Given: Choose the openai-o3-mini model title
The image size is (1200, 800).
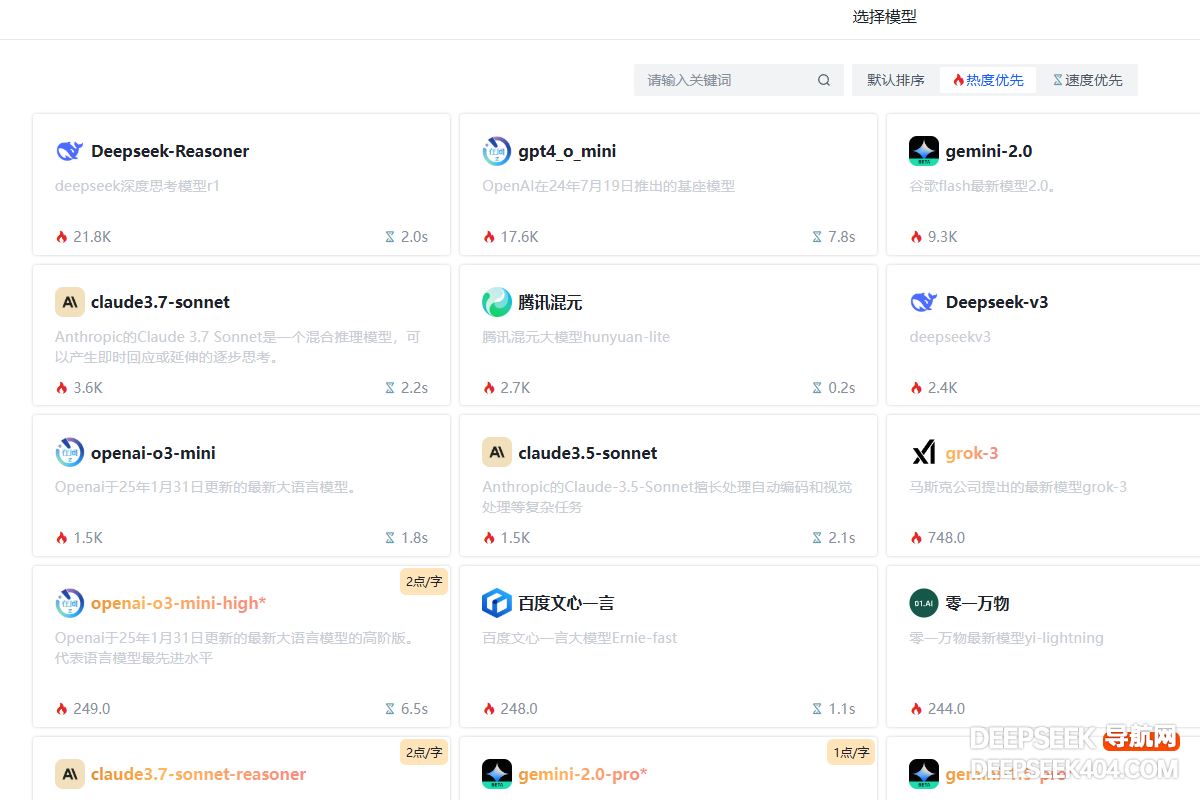Looking at the screenshot, I should tap(153, 453).
